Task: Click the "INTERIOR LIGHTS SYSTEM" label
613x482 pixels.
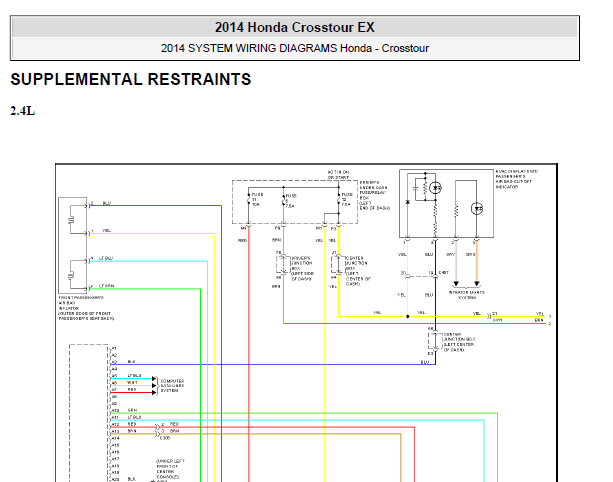Action: (x=466, y=295)
